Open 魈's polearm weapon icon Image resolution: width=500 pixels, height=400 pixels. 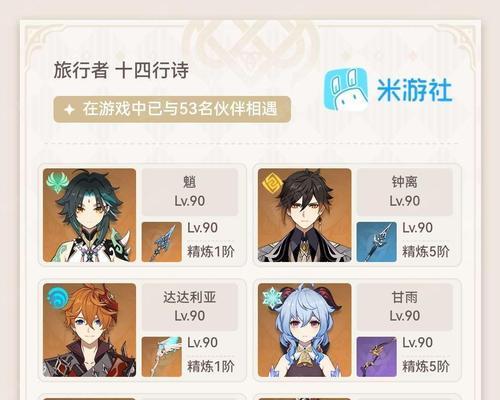[x=162, y=242]
